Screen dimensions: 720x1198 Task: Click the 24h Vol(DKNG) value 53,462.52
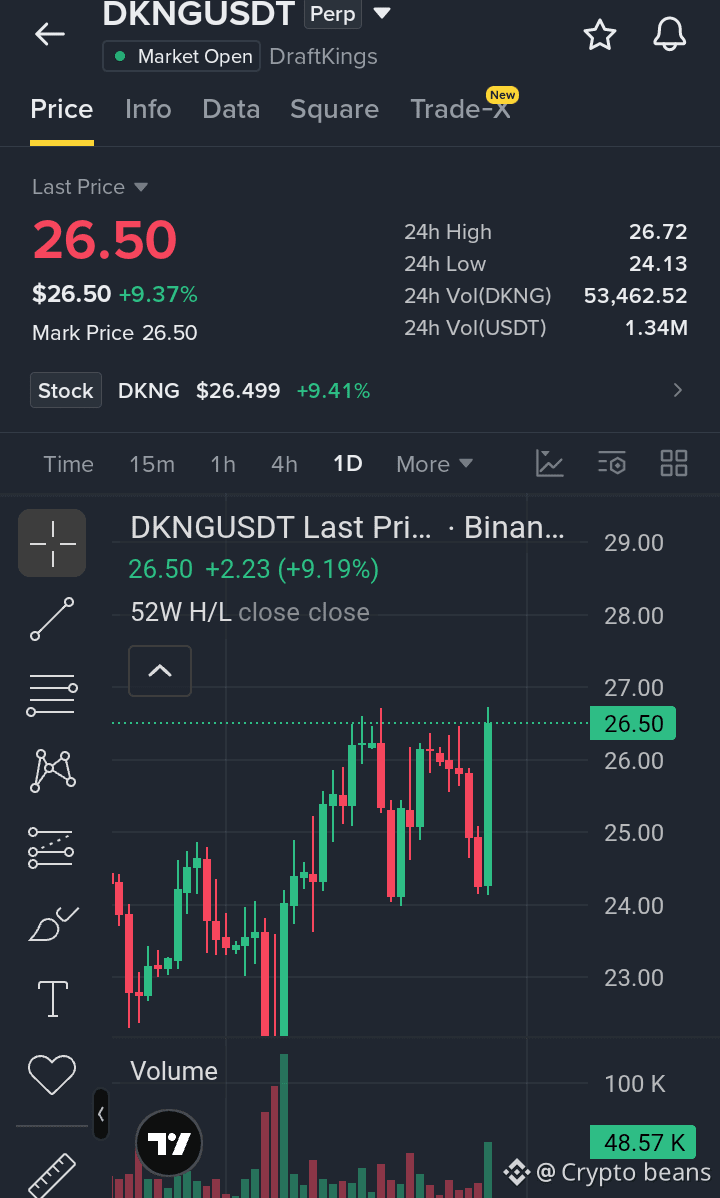[x=636, y=296]
